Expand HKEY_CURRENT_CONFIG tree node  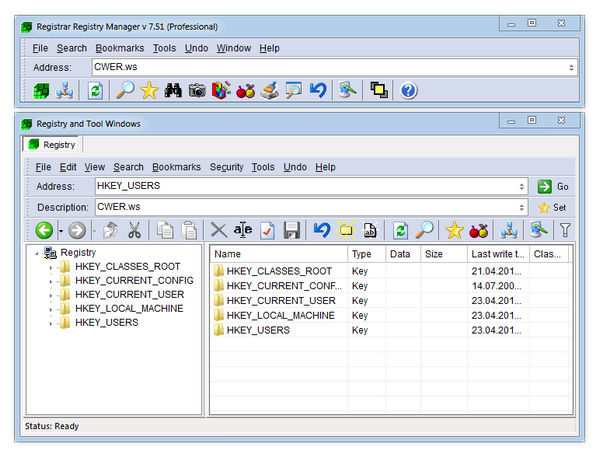(51, 282)
